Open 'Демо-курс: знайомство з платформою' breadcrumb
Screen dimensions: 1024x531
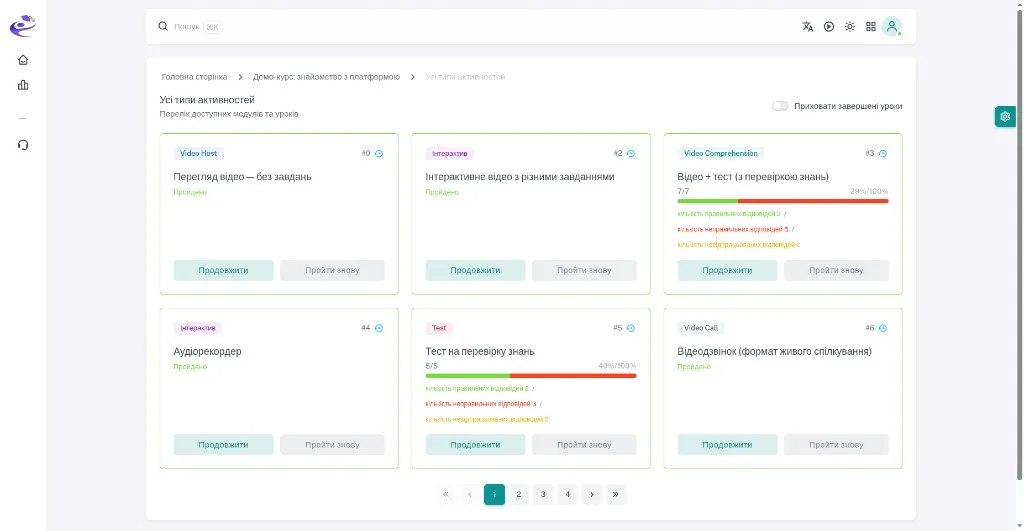point(326,77)
